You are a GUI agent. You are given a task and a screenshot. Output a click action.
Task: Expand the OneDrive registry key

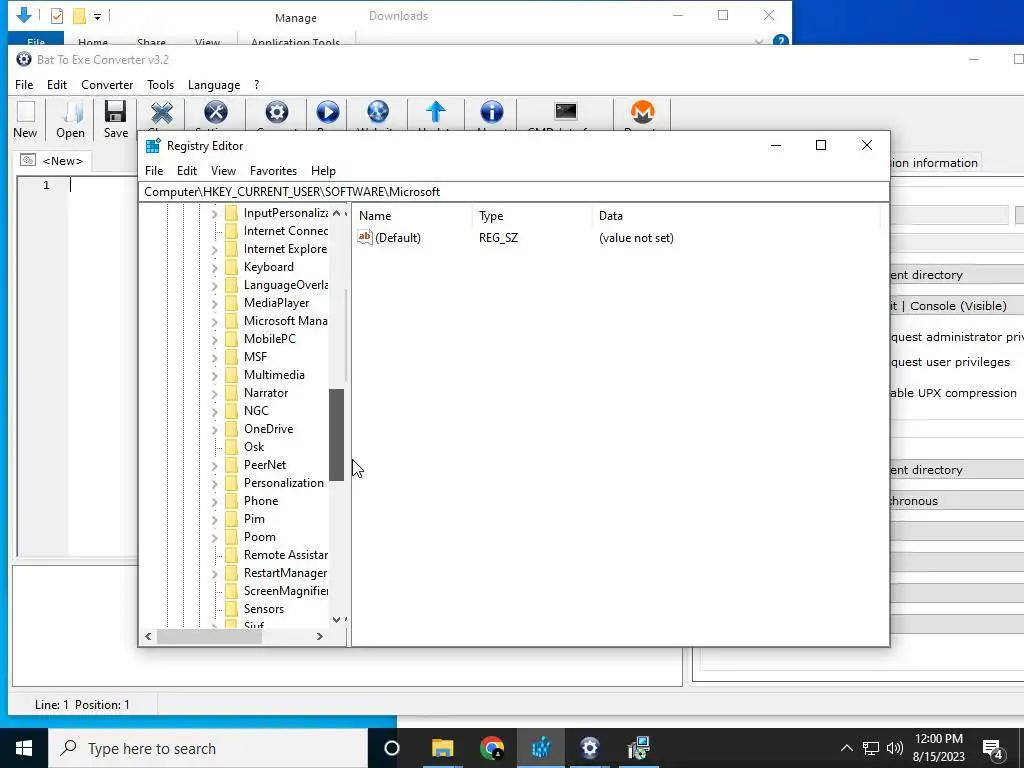[214, 429]
